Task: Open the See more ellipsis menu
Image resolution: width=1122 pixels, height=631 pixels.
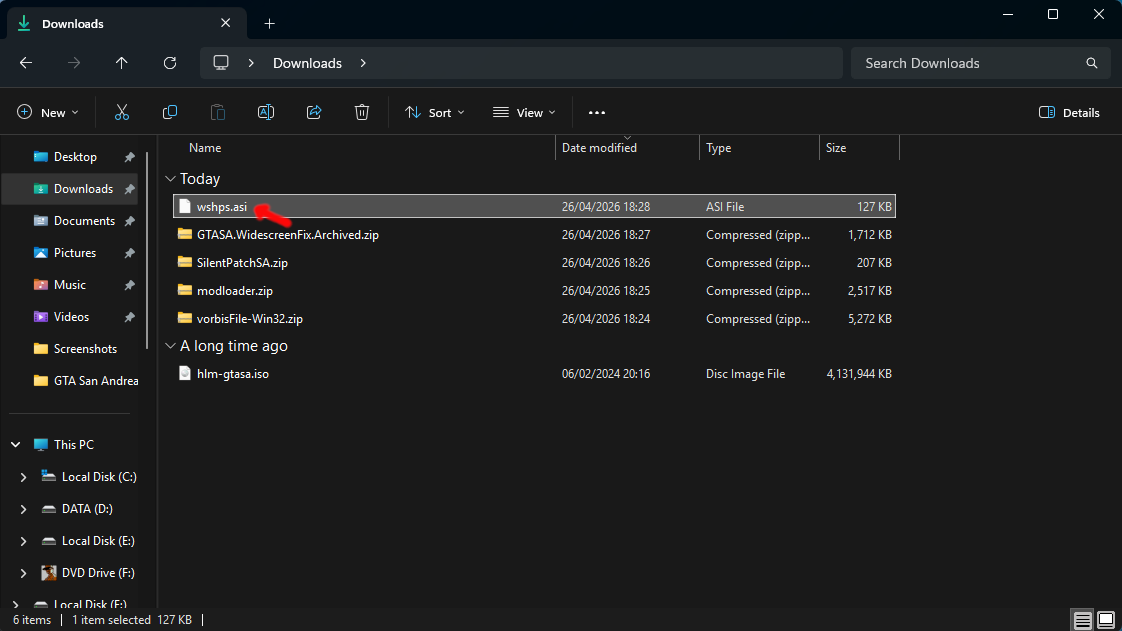Action: coord(597,112)
